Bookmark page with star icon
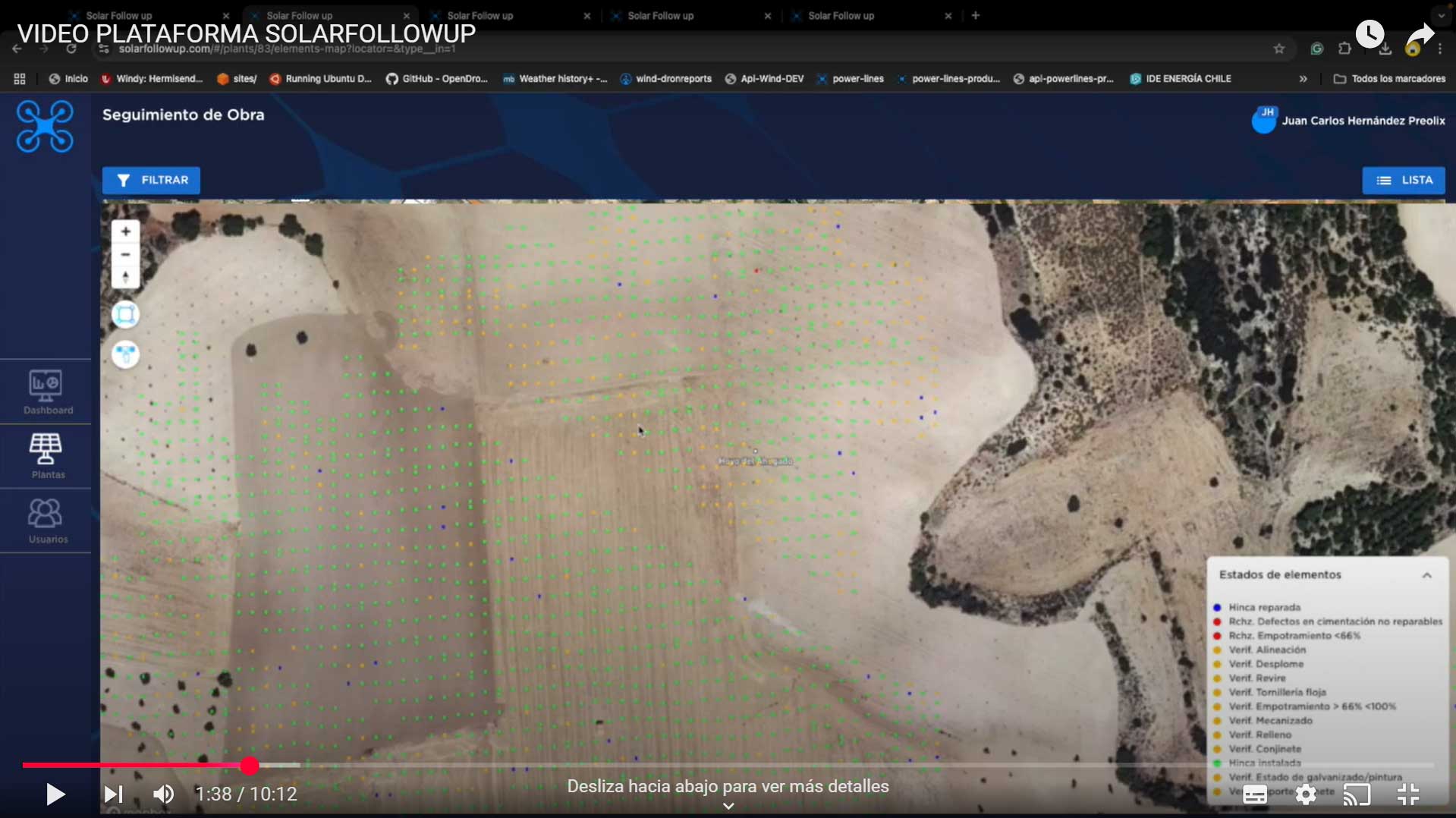Viewport: 1456px width, 818px height. tap(1279, 49)
